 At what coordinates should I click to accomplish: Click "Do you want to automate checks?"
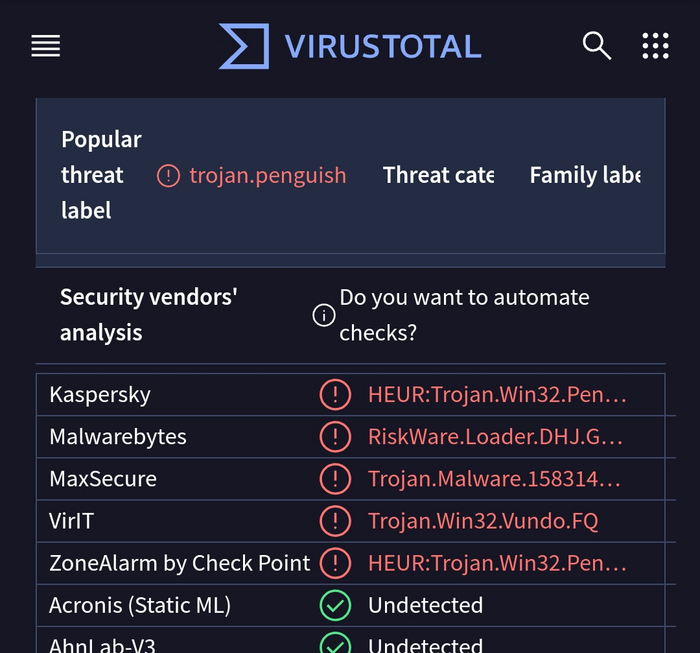point(464,315)
